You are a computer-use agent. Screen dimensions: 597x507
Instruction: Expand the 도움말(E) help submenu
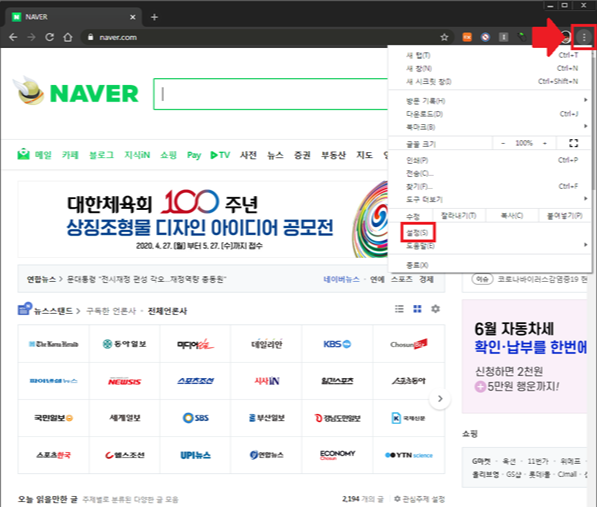pos(490,246)
